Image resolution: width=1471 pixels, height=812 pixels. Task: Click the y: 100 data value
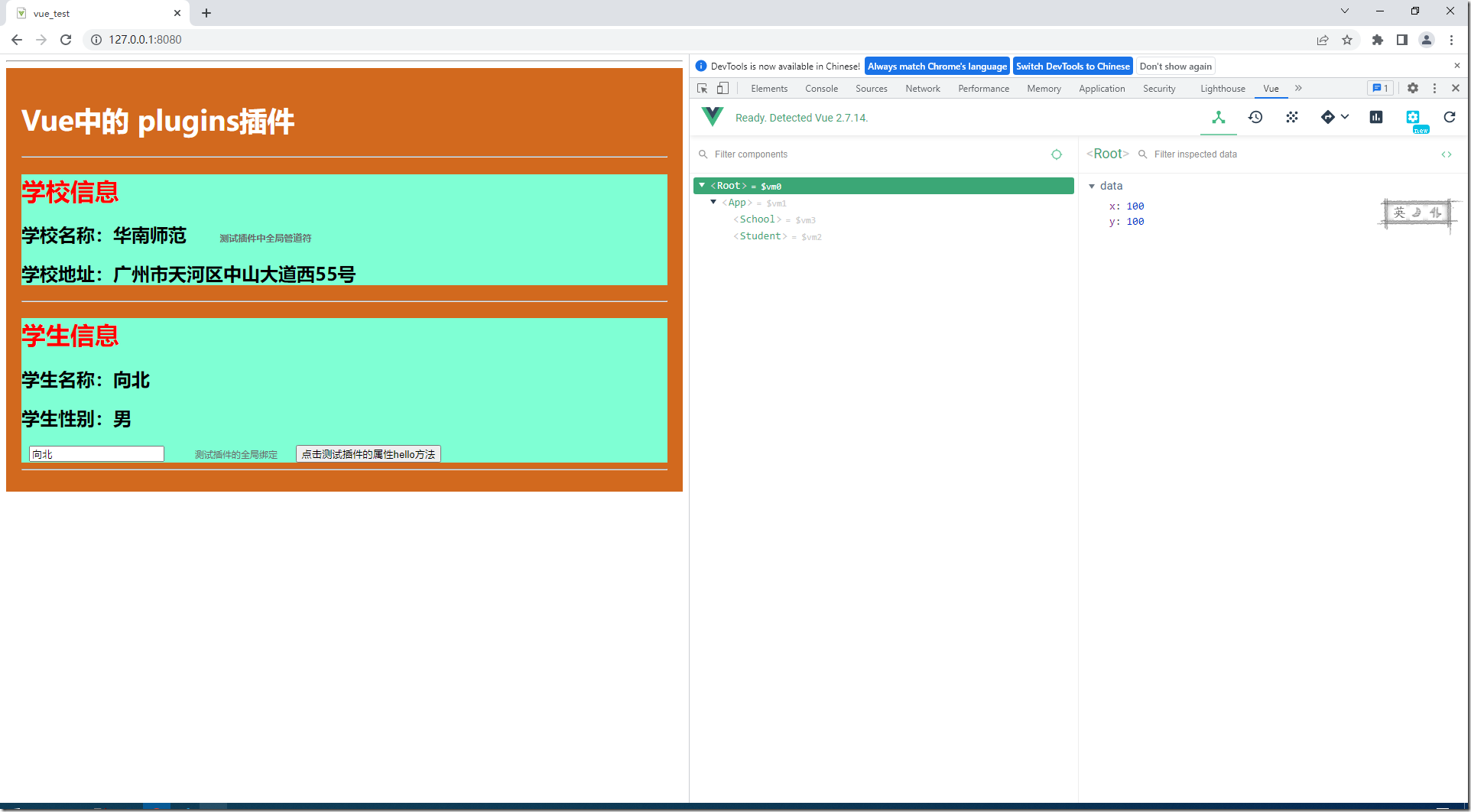[1135, 222]
